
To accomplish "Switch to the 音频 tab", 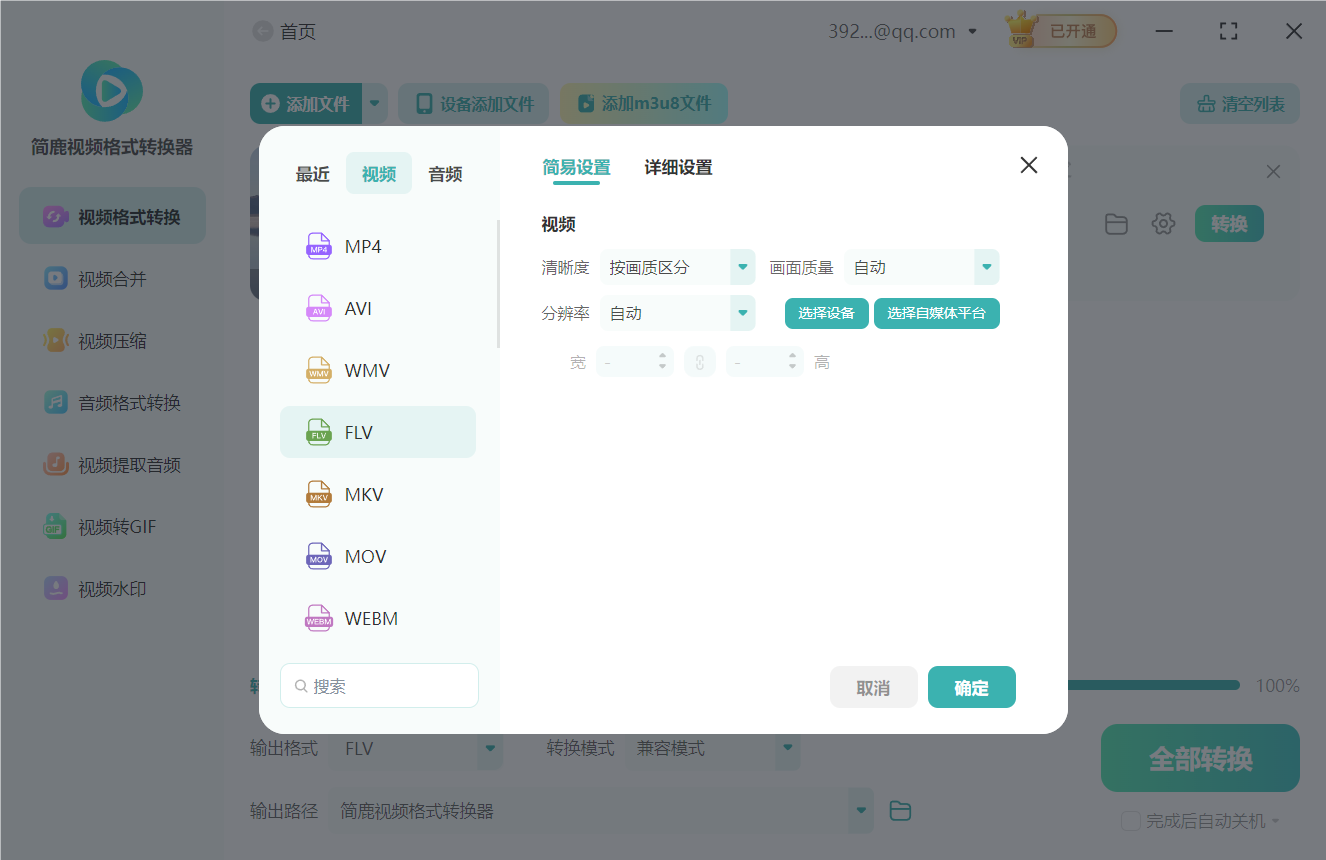I will coord(444,173).
